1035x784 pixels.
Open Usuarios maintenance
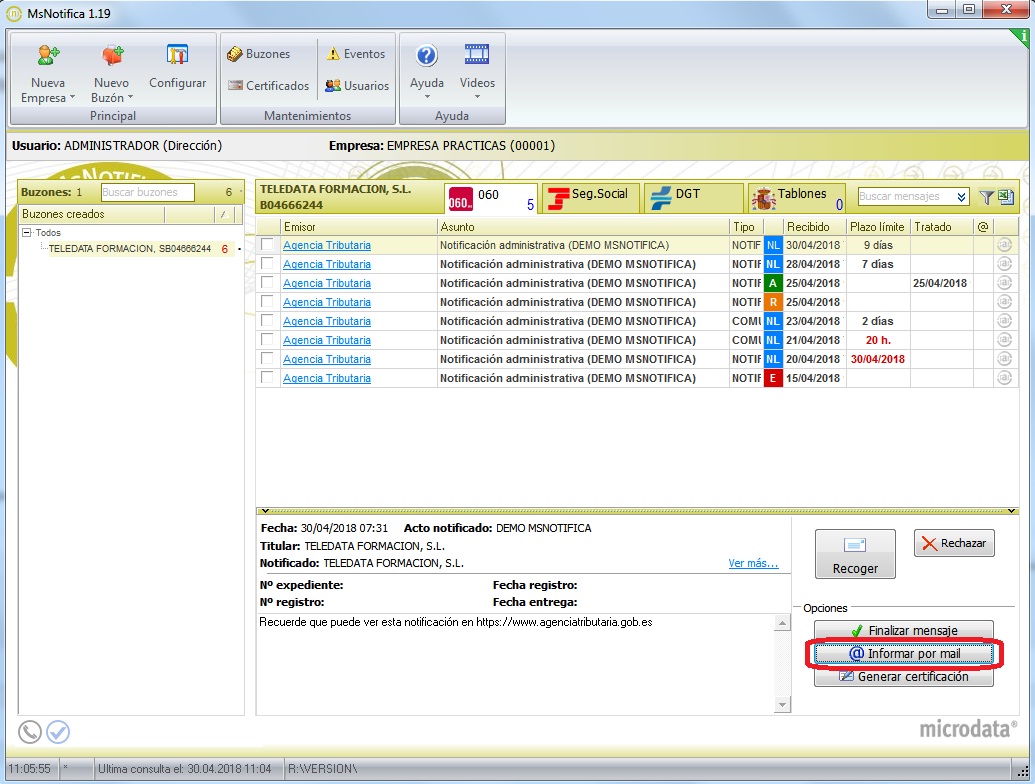click(x=357, y=86)
